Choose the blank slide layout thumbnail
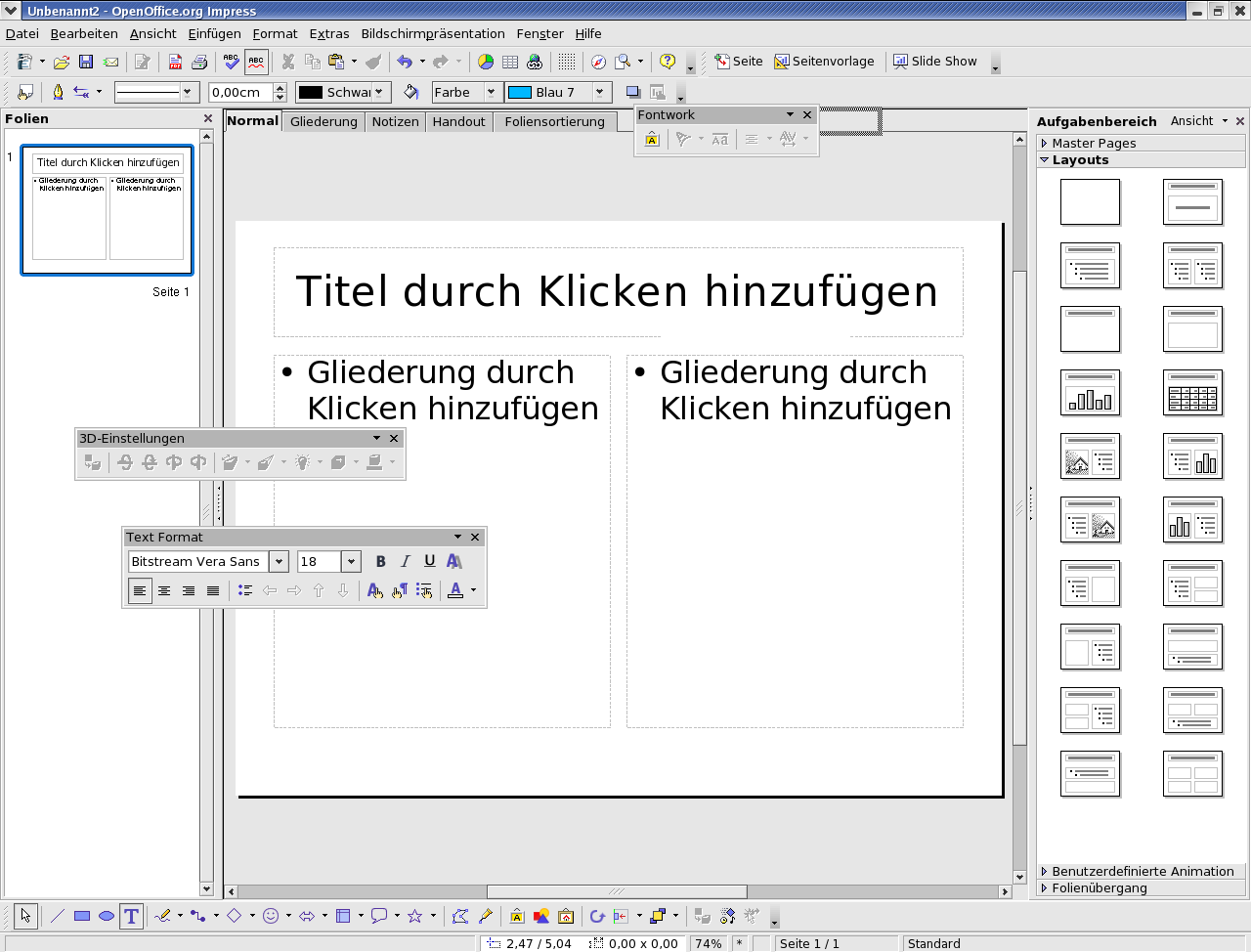The image size is (1251, 952). tap(1090, 201)
